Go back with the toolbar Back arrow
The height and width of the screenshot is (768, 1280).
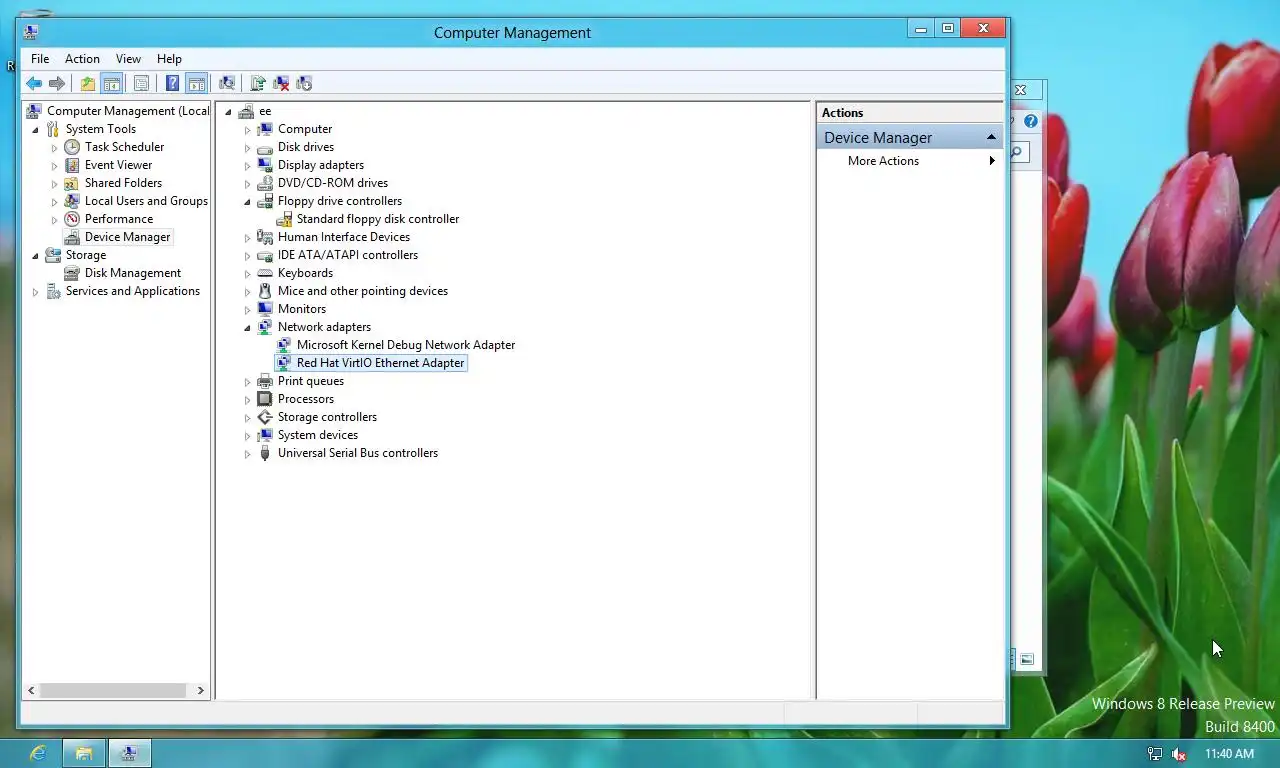pos(34,84)
